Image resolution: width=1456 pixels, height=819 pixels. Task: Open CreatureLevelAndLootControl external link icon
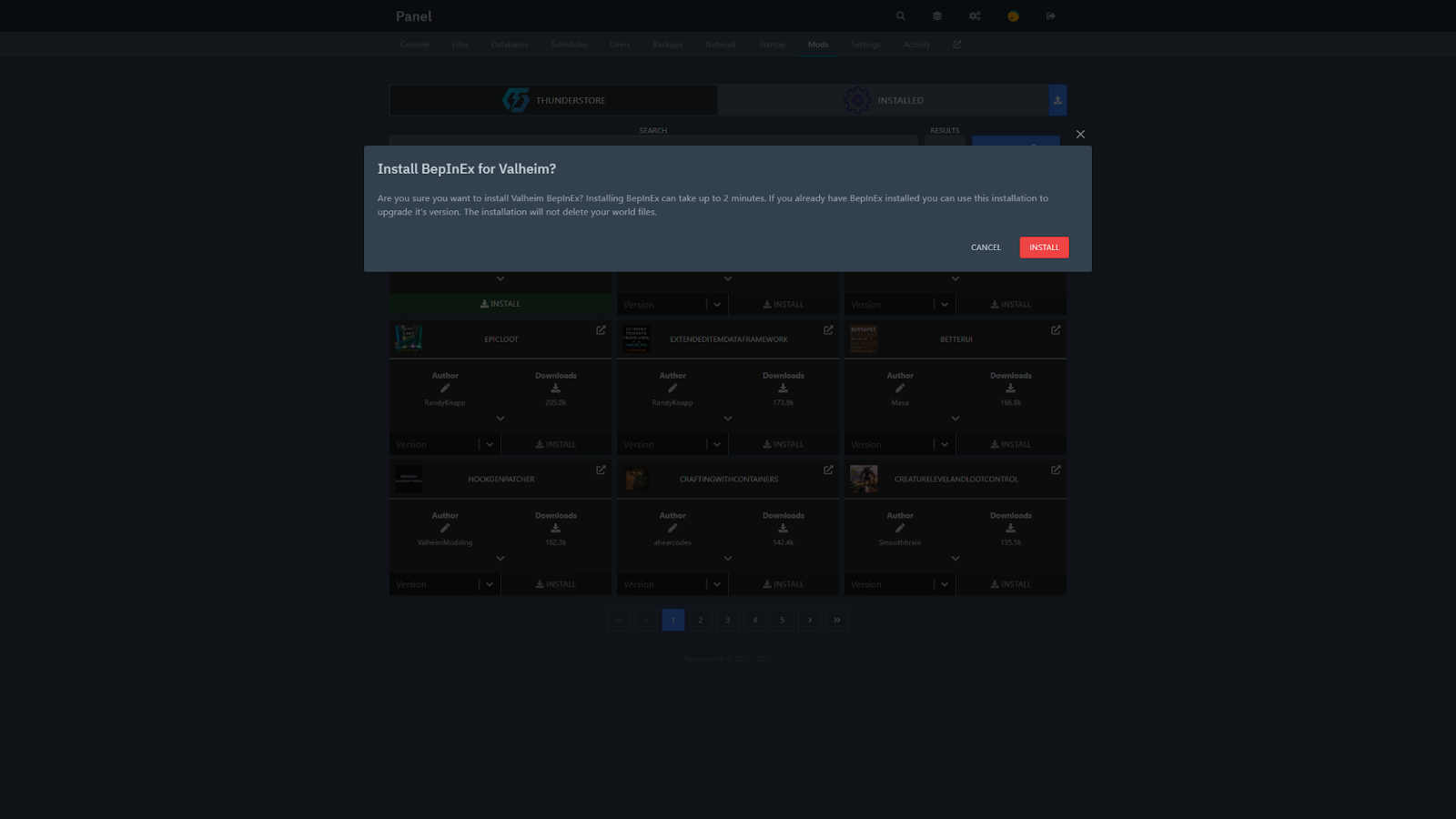pyautogui.click(x=1056, y=470)
